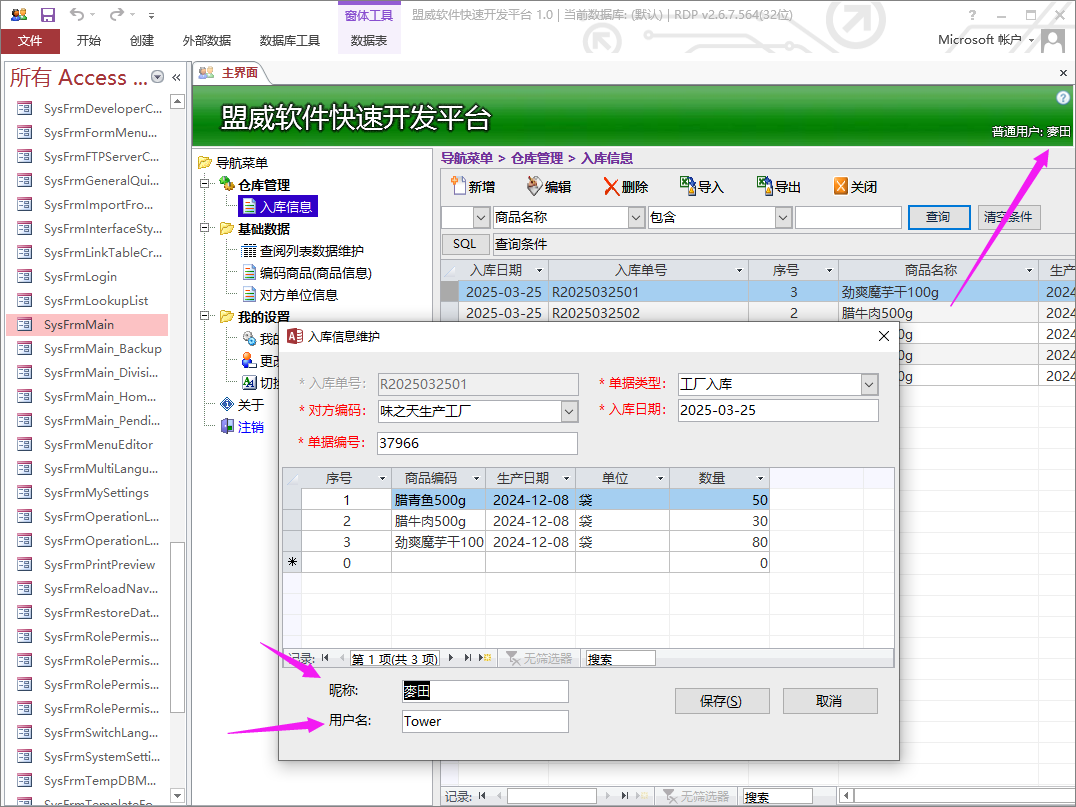
Task: Open the 包含 condition dropdown
Action: (x=783, y=217)
